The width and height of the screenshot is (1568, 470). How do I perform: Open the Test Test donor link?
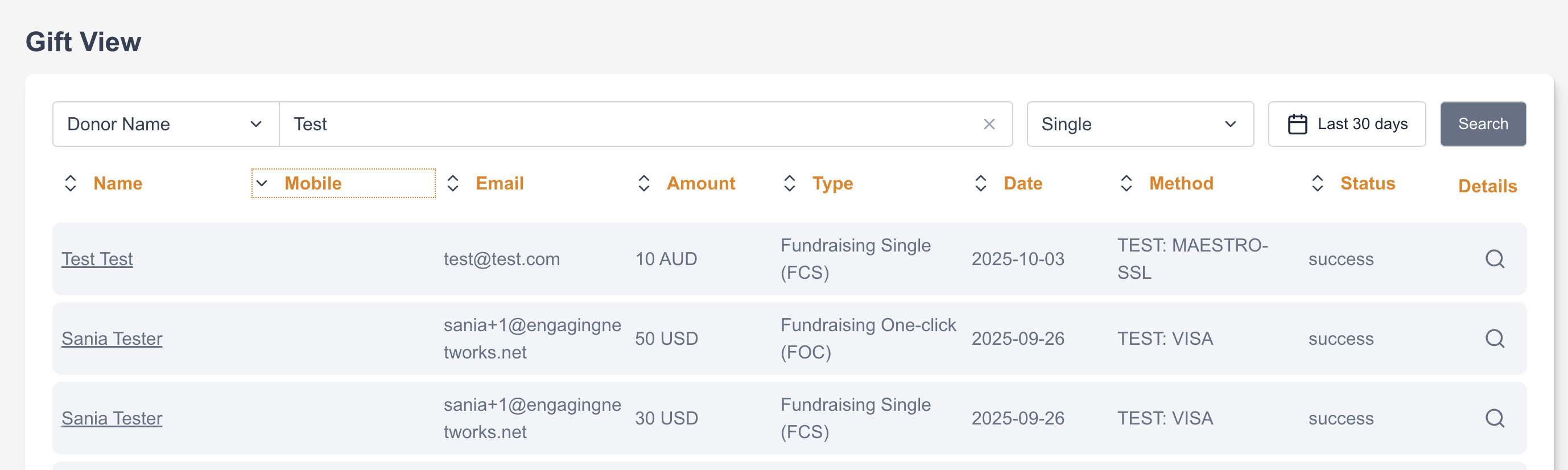97,259
